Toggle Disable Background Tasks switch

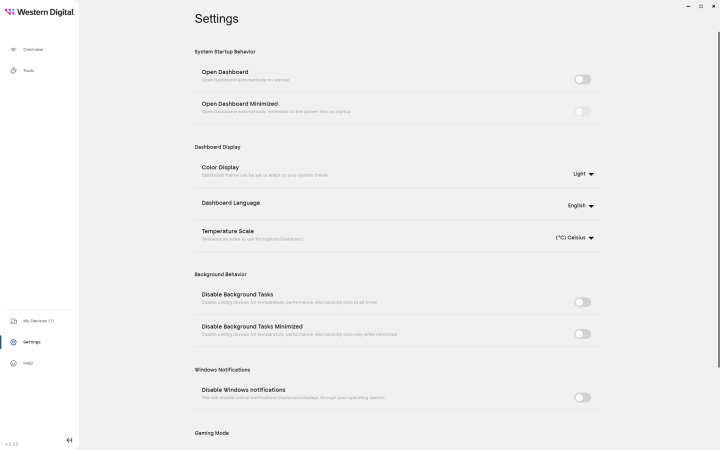[582, 302]
